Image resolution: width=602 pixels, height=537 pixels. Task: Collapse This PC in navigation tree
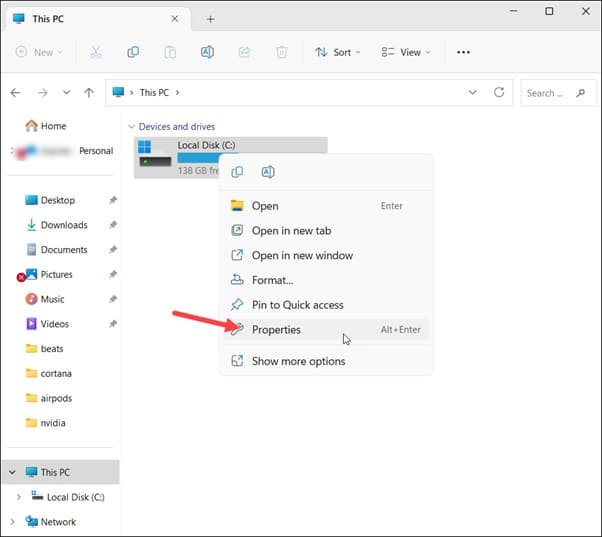click(12, 472)
